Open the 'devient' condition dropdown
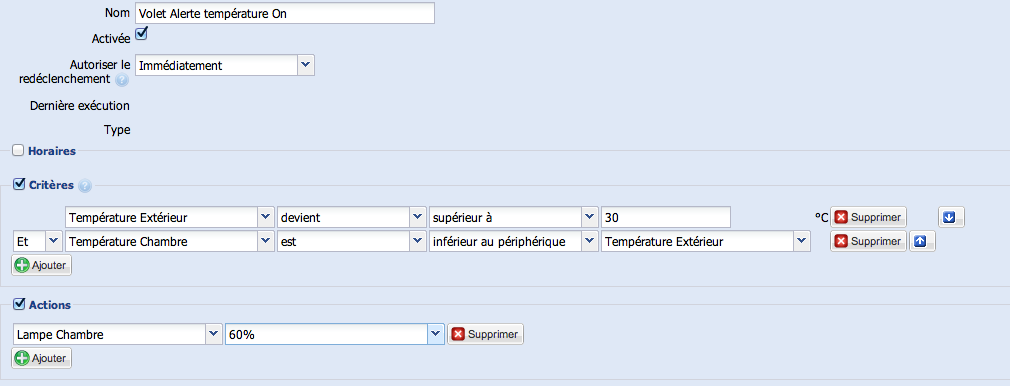Screen dimensions: 1010x386 (352, 218)
